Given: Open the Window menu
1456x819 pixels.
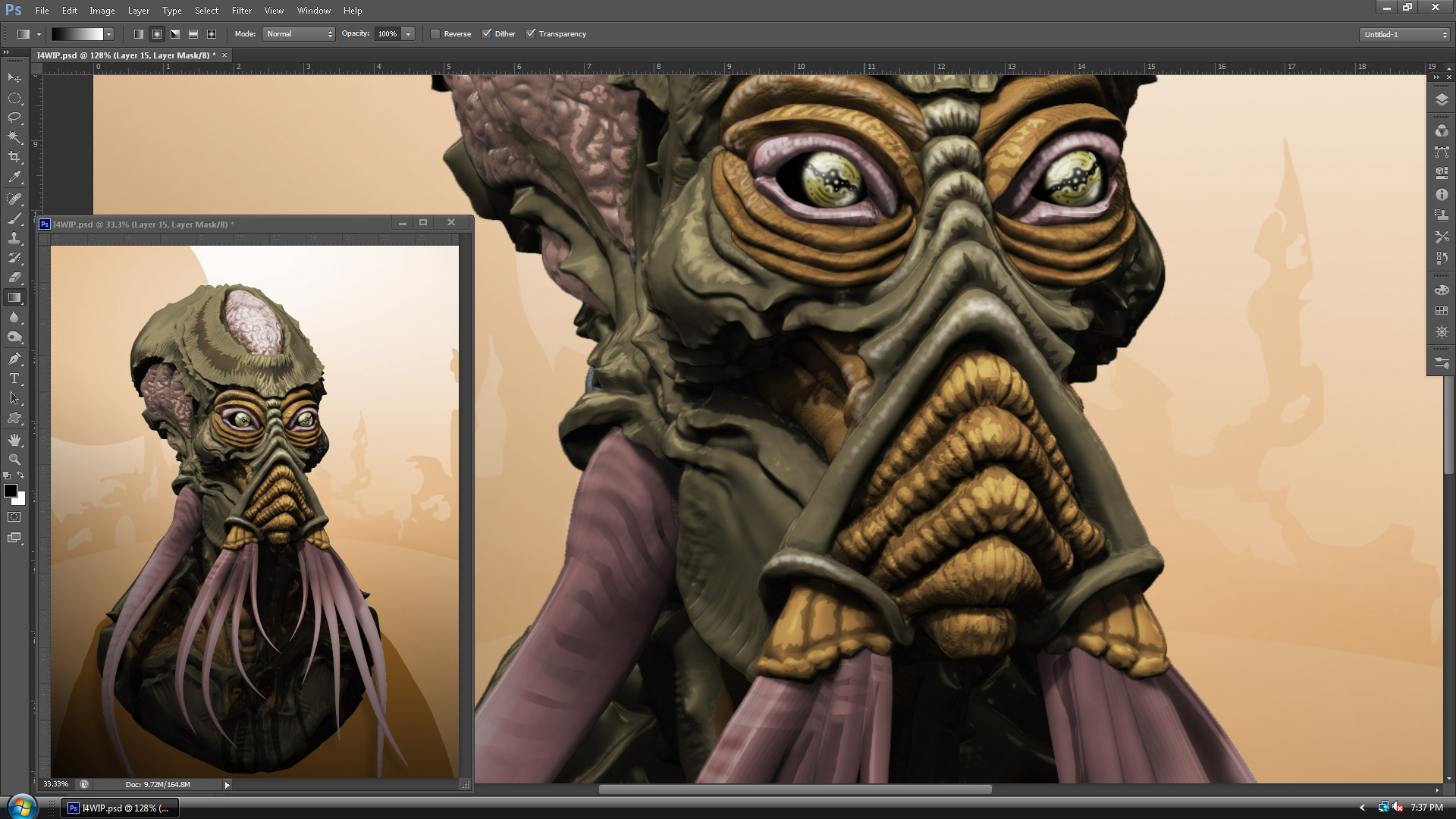Looking at the screenshot, I should tap(314, 11).
